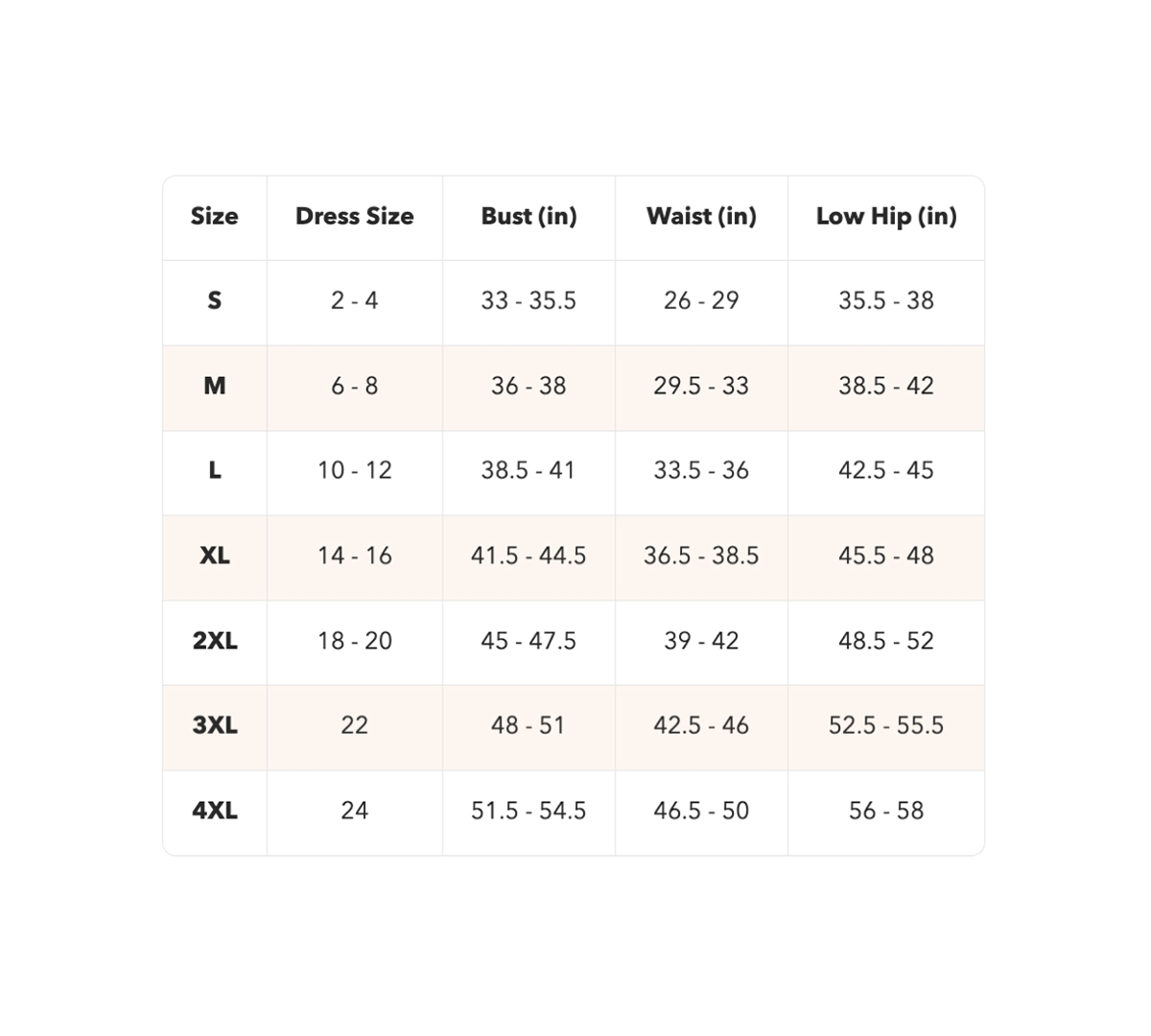Select the XL size row label
The height and width of the screenshot is (1036, 1151).
pos(215,555)
